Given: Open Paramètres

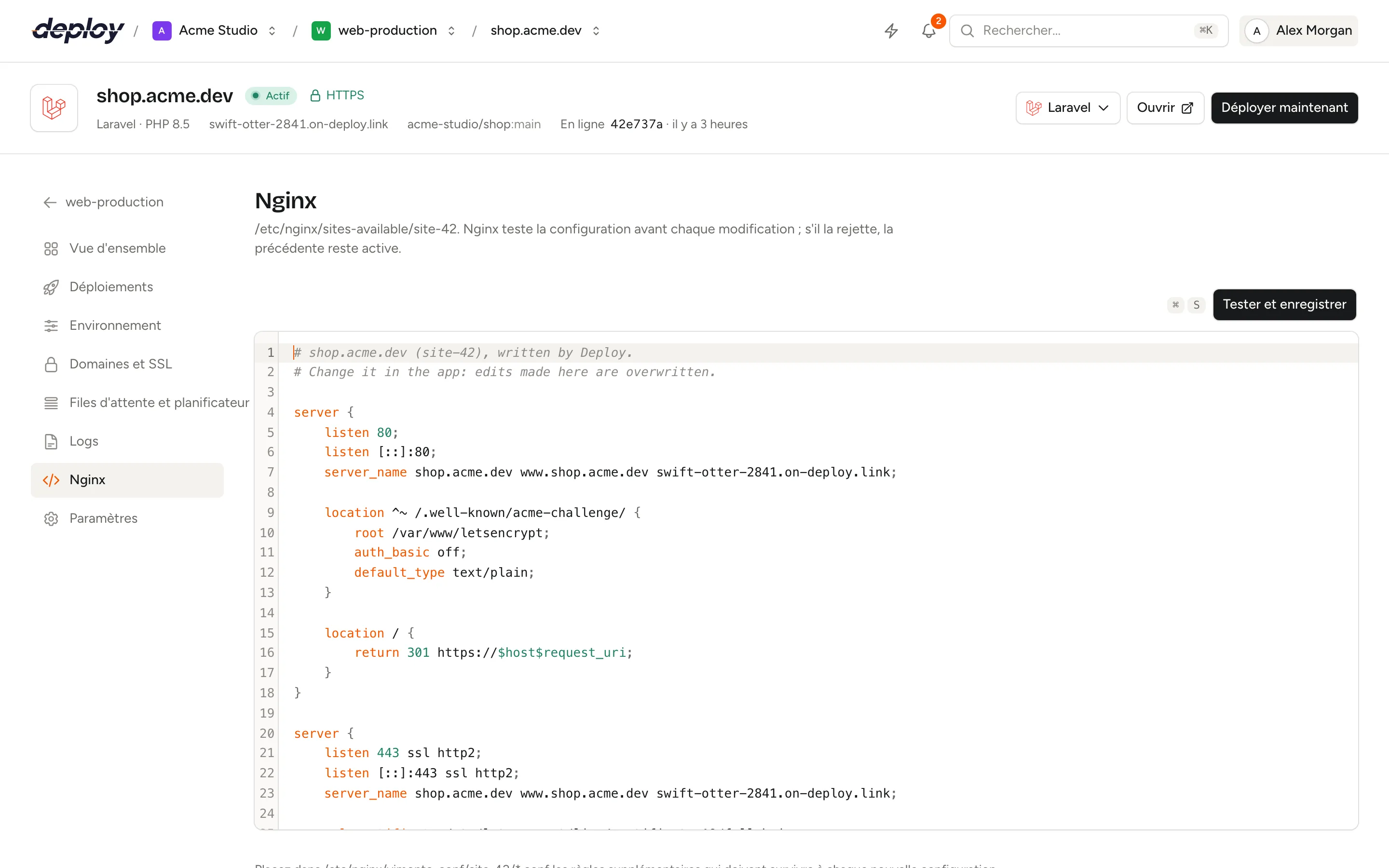Looking at the screenshot, I should tap(127, 518).
